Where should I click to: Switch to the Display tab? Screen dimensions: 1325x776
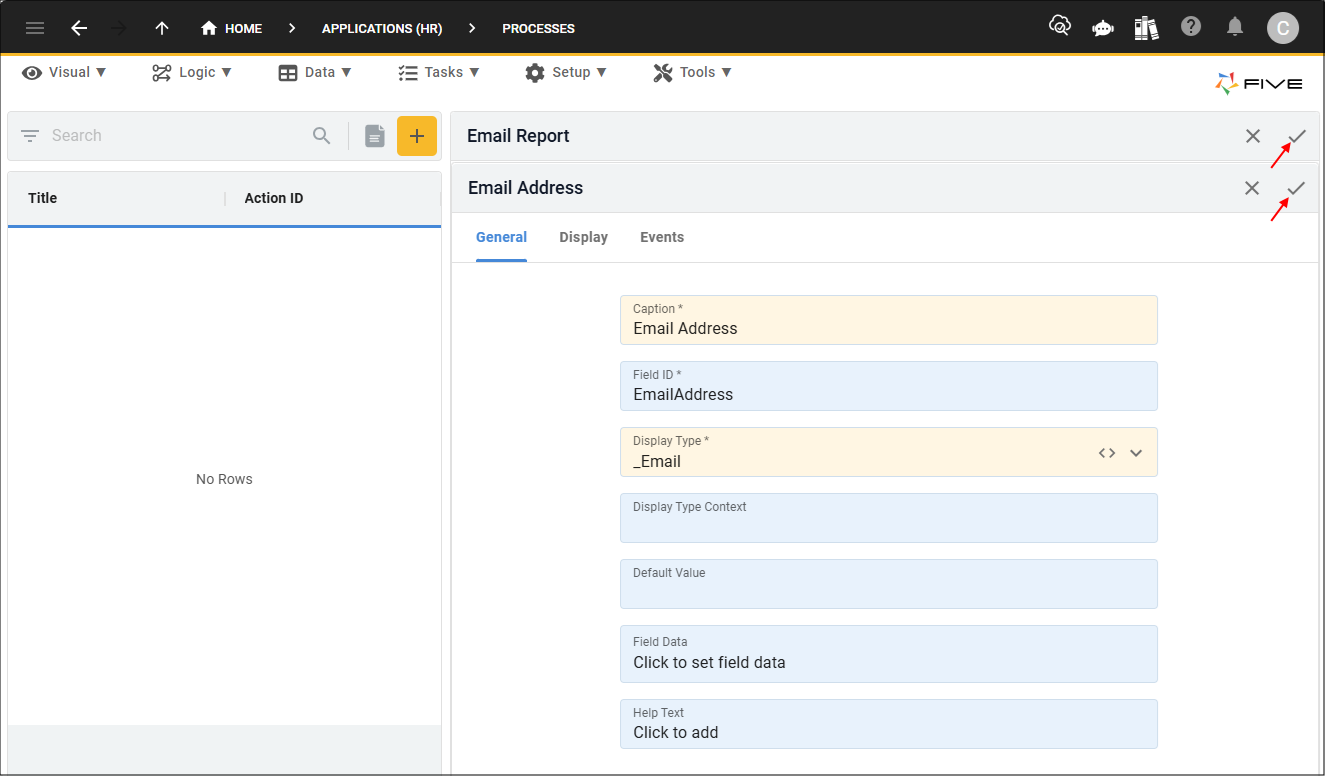tap(583, 237)
